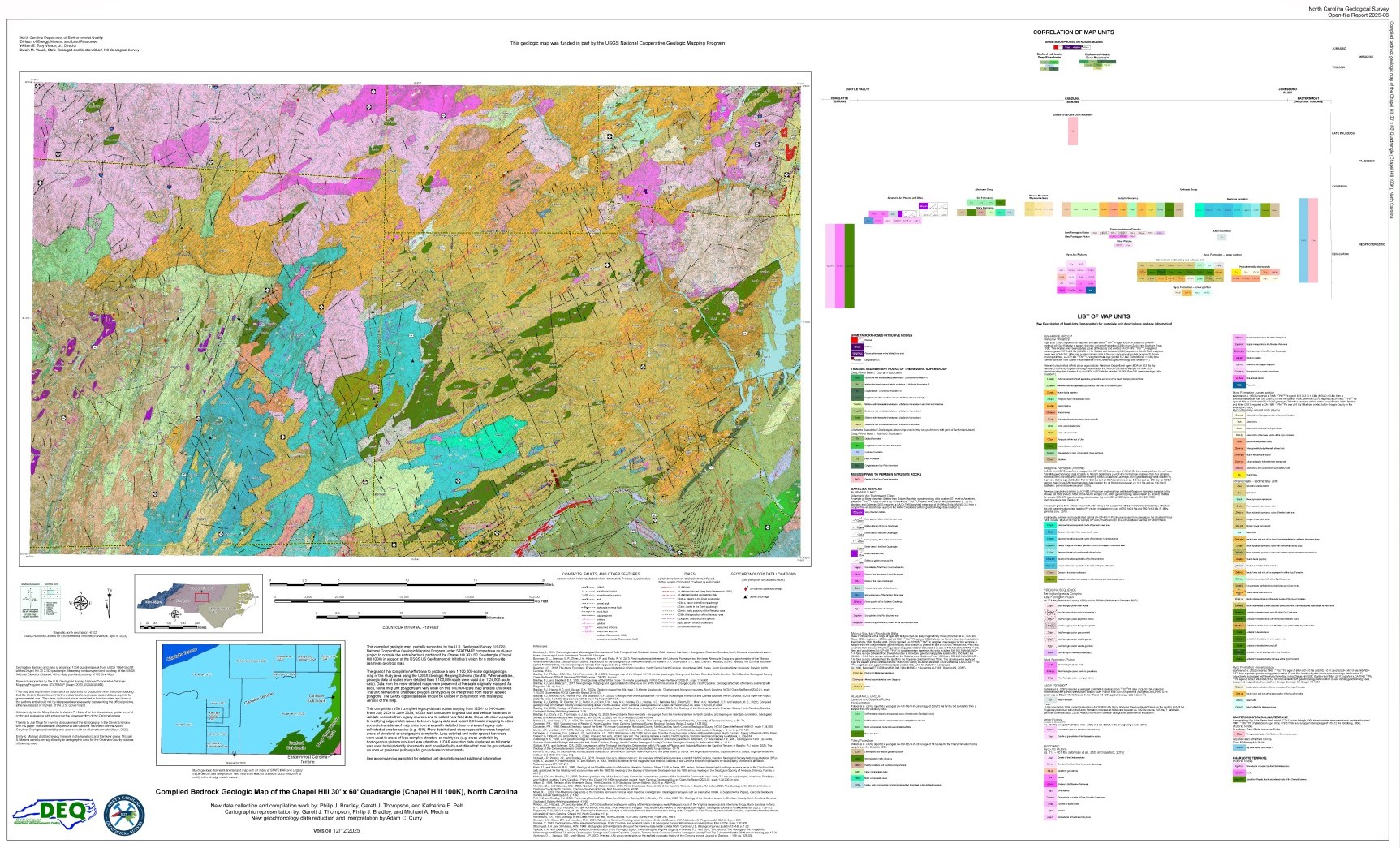The height and width of the screenshot is (848, 1400).
Task: Click the compass rose beside the declination diagram
Action: point(80,602)
